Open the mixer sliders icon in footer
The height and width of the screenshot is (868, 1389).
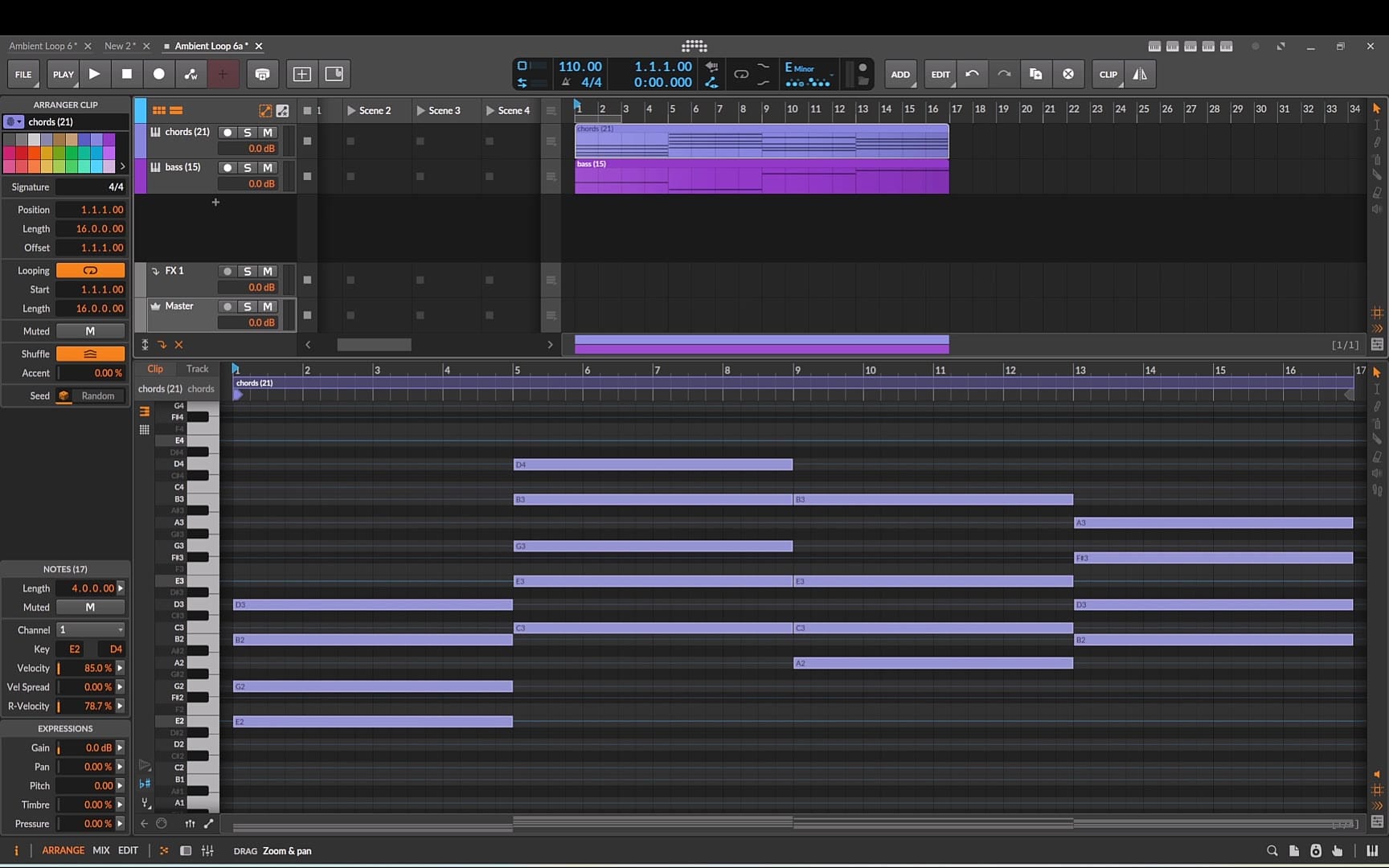tap(207, 850)
